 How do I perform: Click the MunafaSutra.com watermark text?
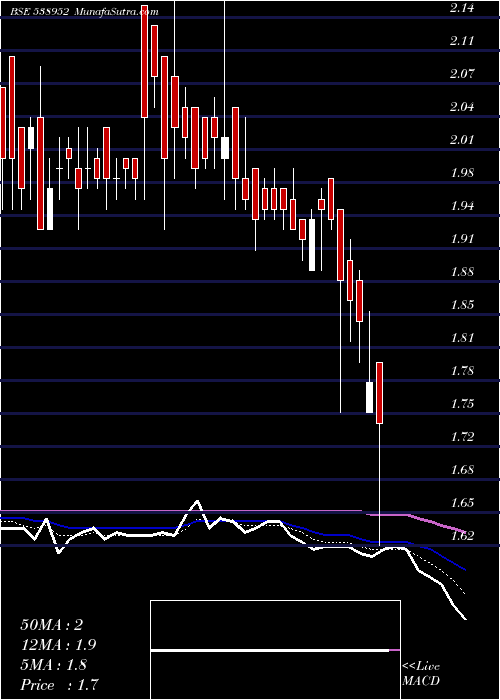116,12
